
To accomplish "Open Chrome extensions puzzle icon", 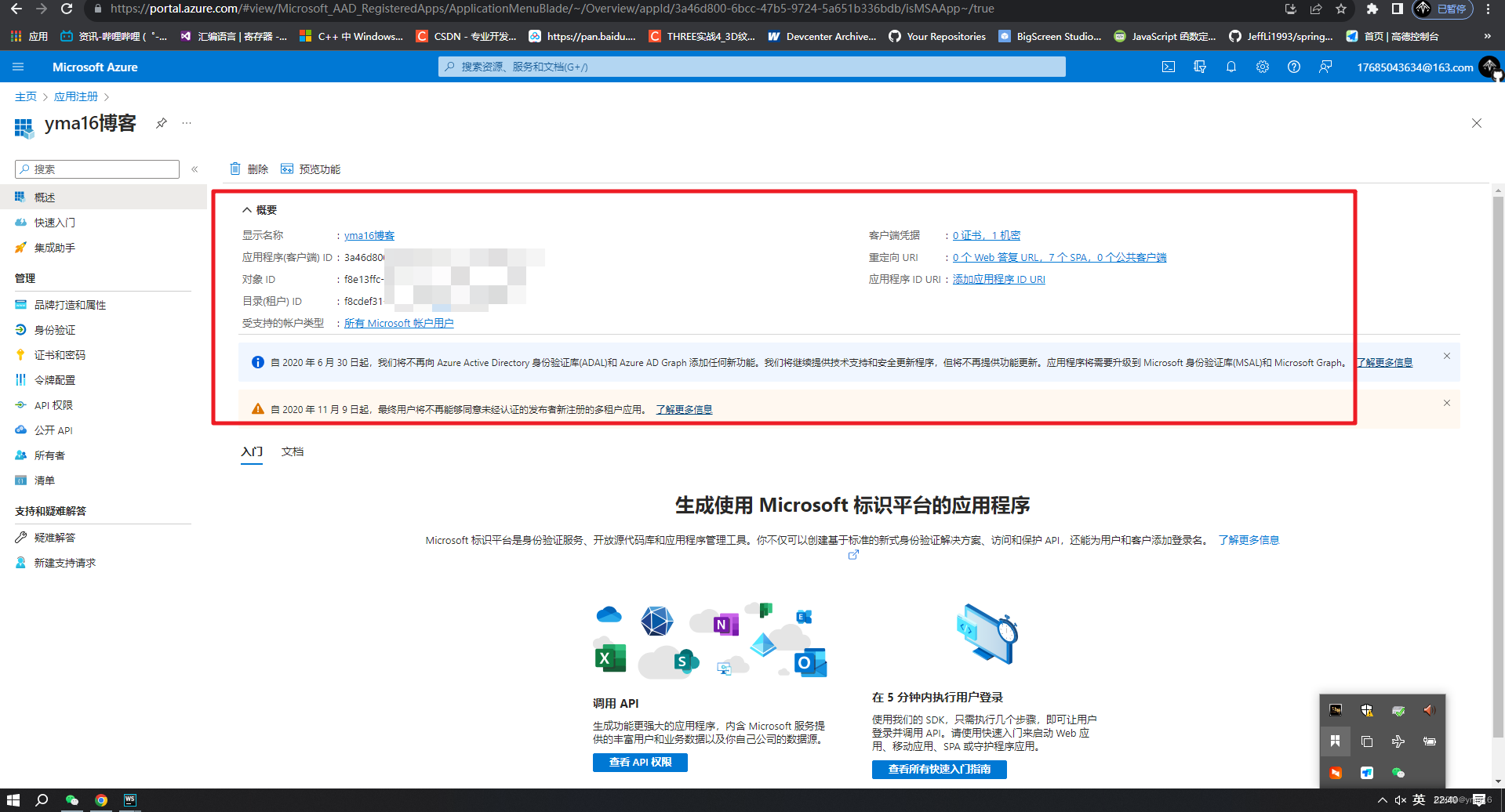I will point(1372,9).
